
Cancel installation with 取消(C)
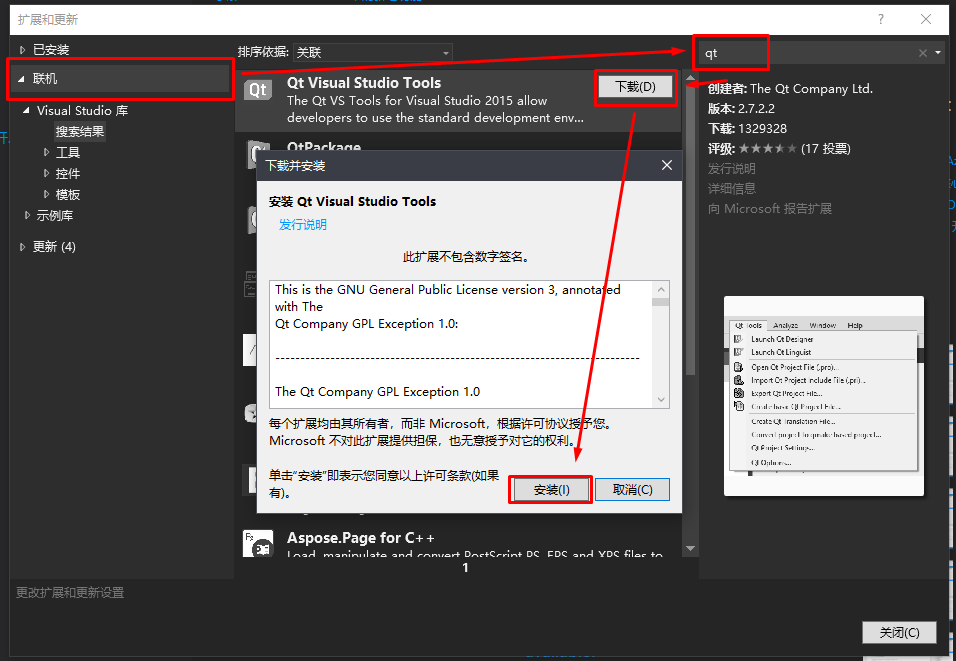coord(632,489)
